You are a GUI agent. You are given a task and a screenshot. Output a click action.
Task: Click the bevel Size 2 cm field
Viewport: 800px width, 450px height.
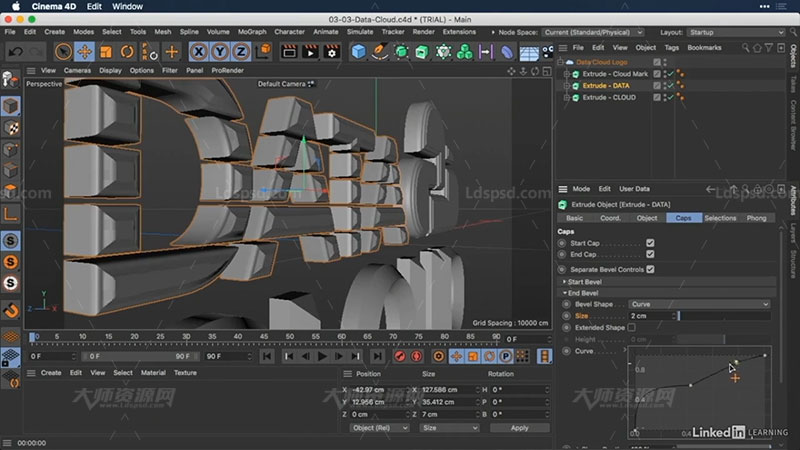pyautogui.click(x=653, y=316)
